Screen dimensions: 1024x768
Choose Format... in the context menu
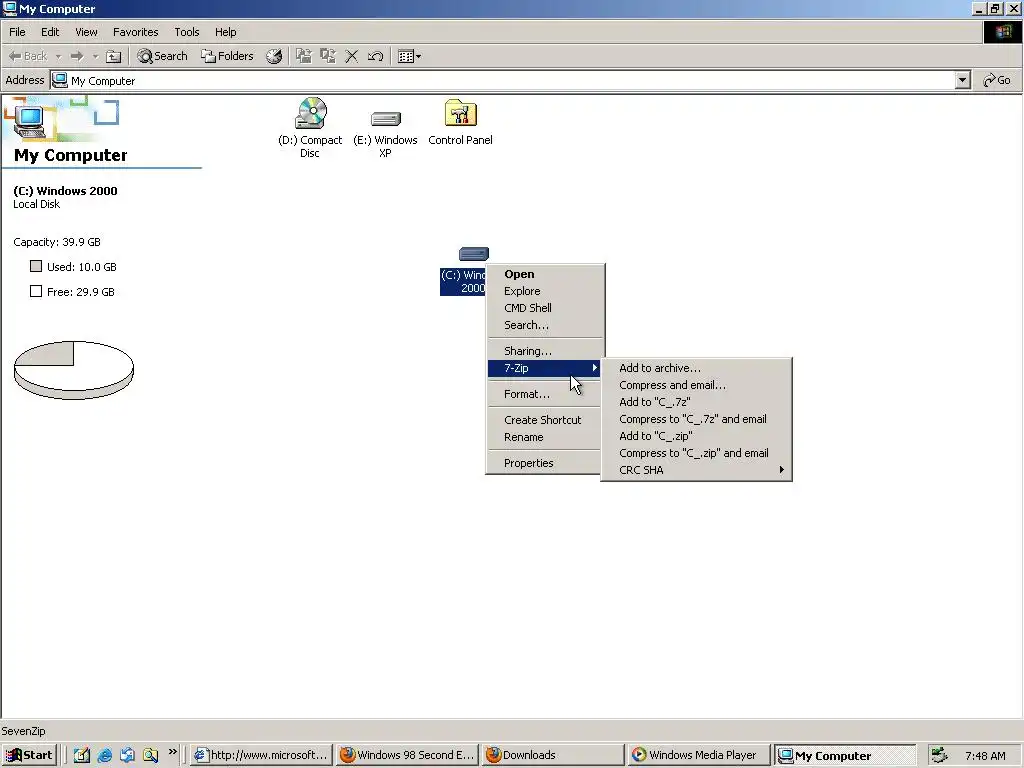[545, 394]
